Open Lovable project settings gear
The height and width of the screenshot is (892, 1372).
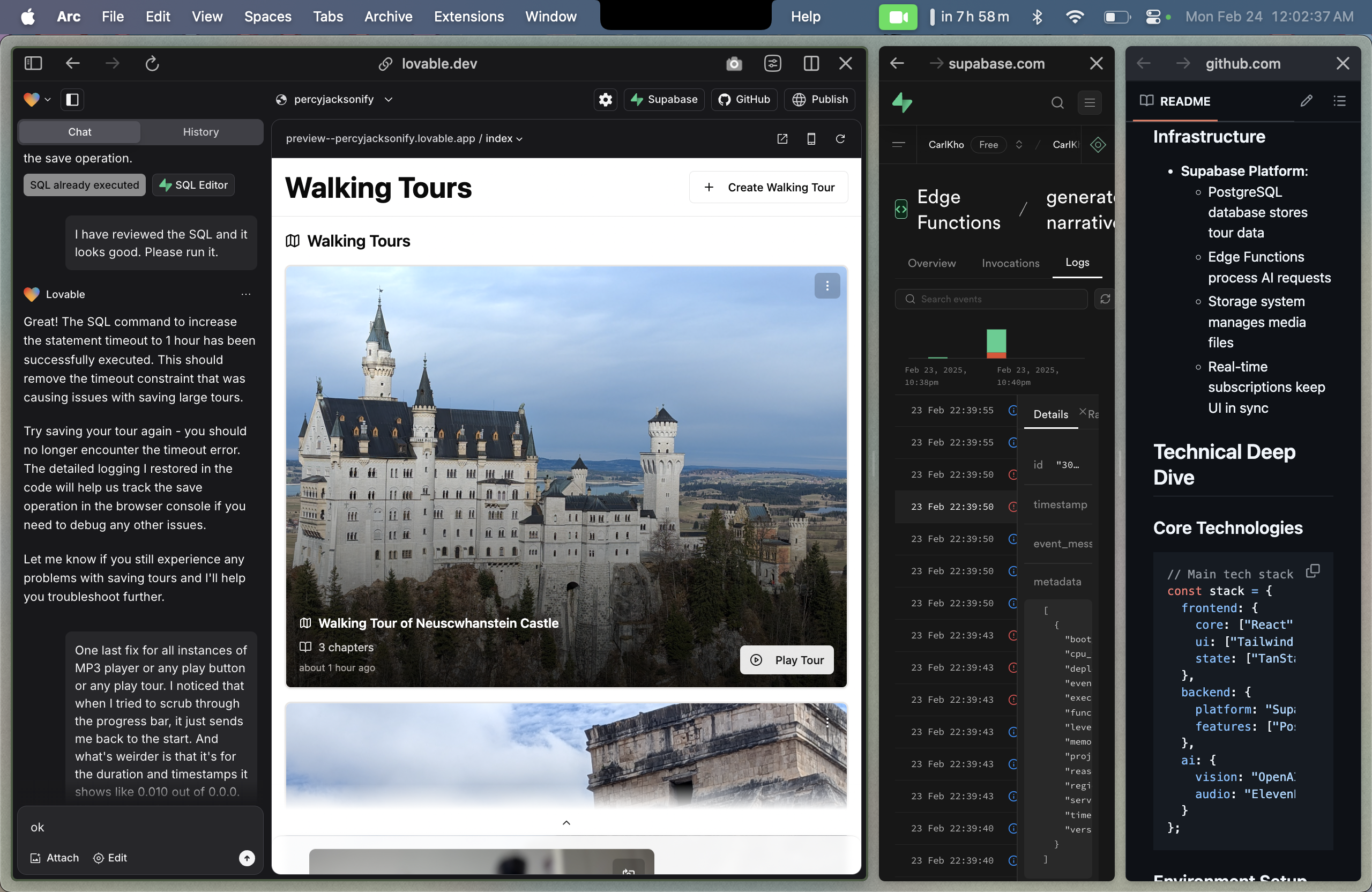tap(605, 99)
